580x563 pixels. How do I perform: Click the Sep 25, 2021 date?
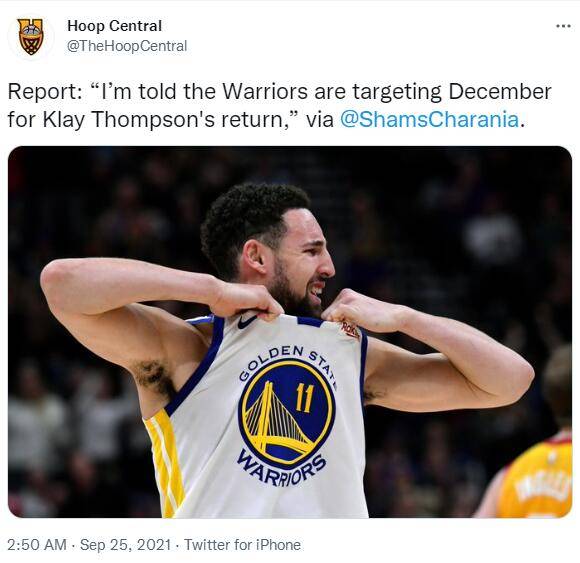pos(125,545)
